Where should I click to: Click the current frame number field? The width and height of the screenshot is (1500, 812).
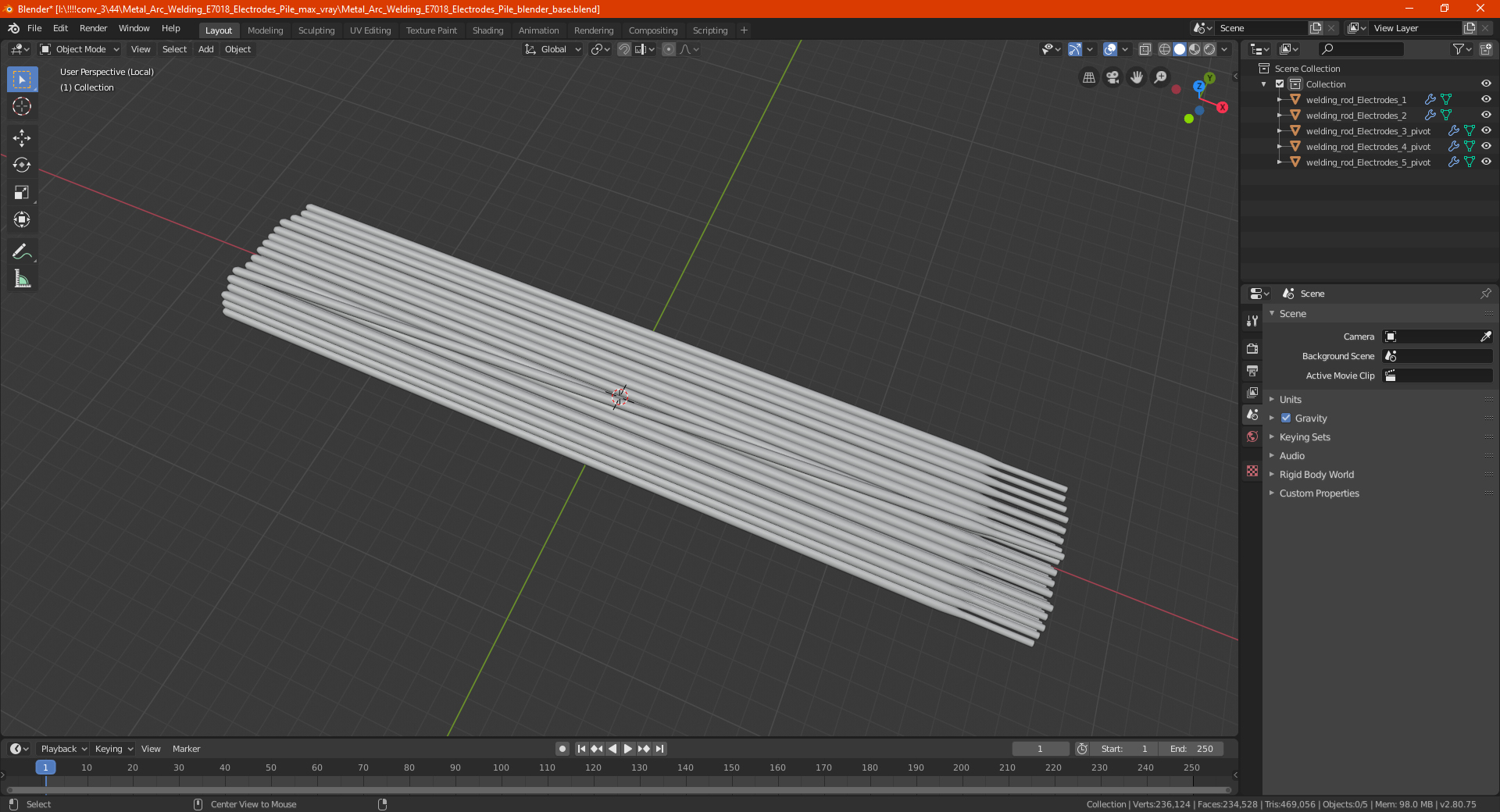point(1040,749)
